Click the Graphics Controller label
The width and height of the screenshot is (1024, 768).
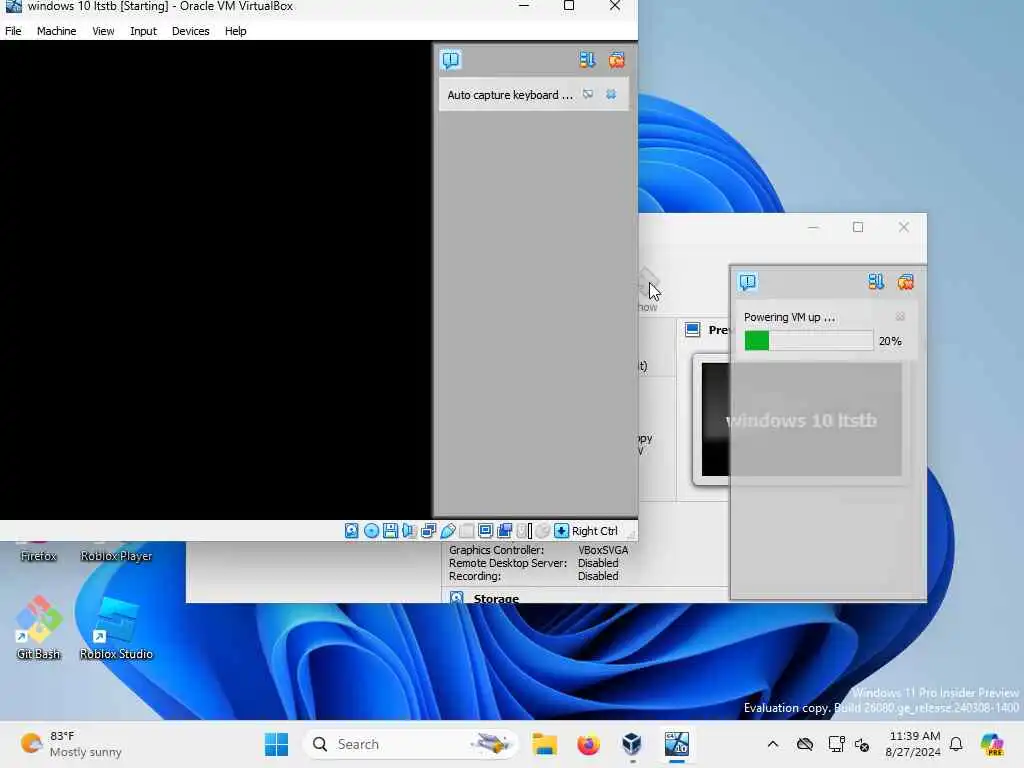pyautogui.click(x=496, y=550)
